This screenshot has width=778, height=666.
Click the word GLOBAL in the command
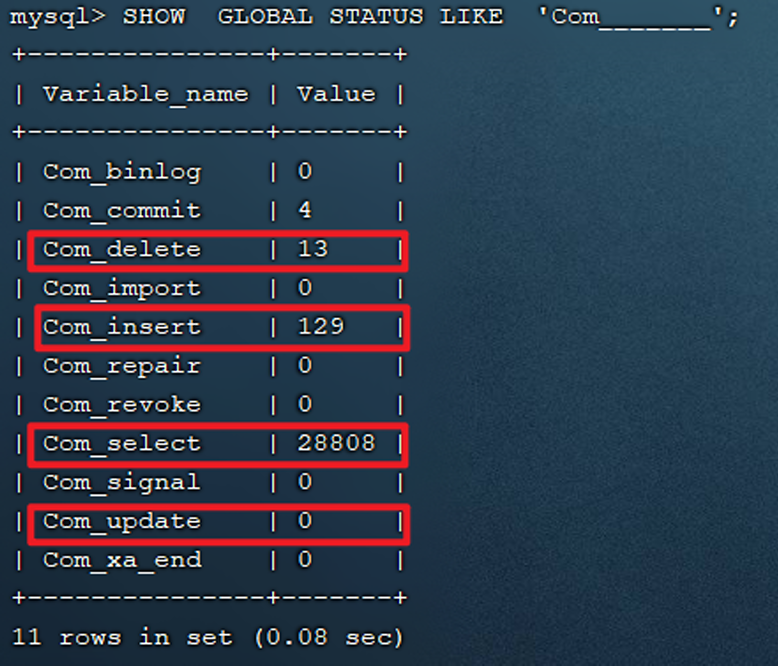265,16
